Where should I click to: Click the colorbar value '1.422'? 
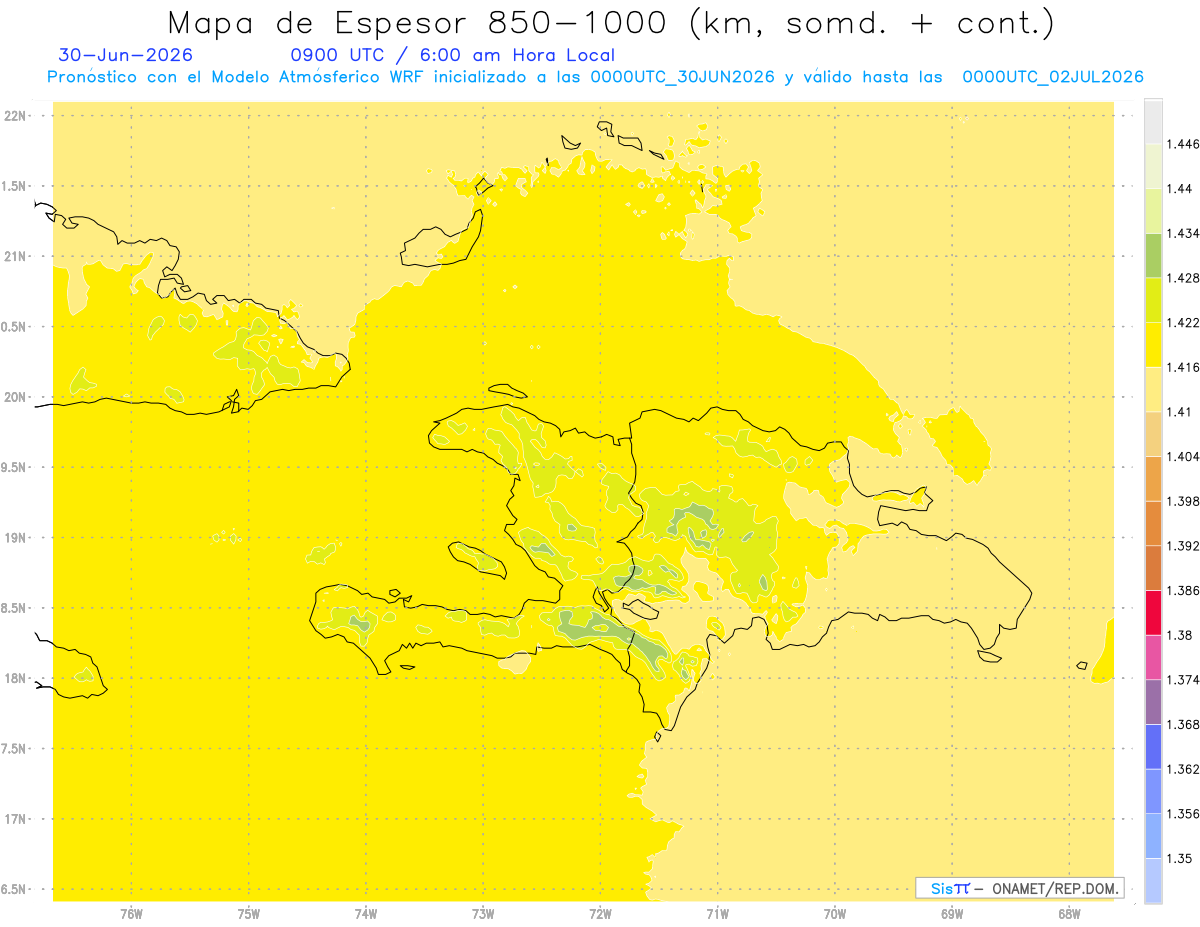(1183, 322)
